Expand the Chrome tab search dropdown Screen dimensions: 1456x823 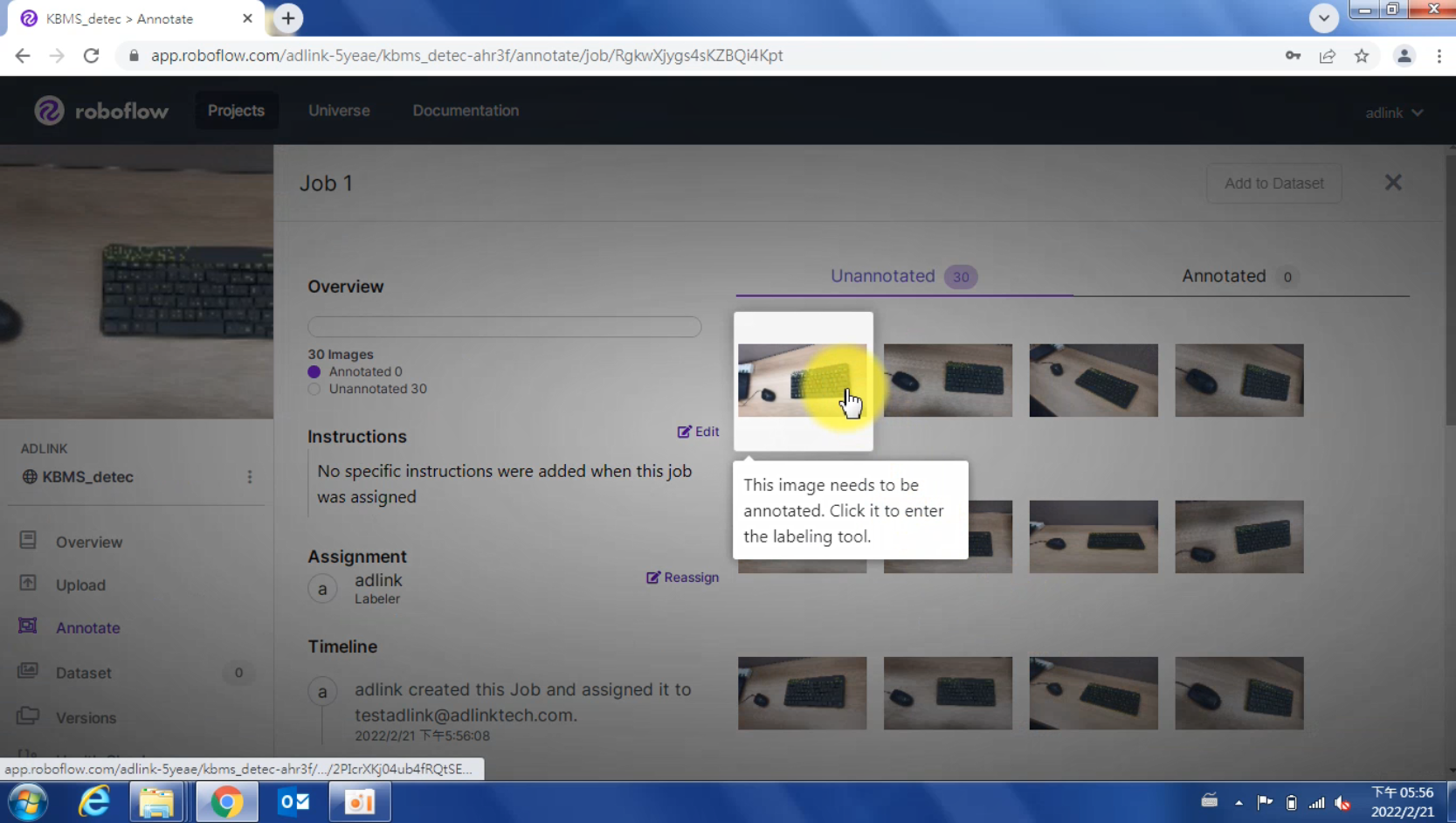[1323, 17]
